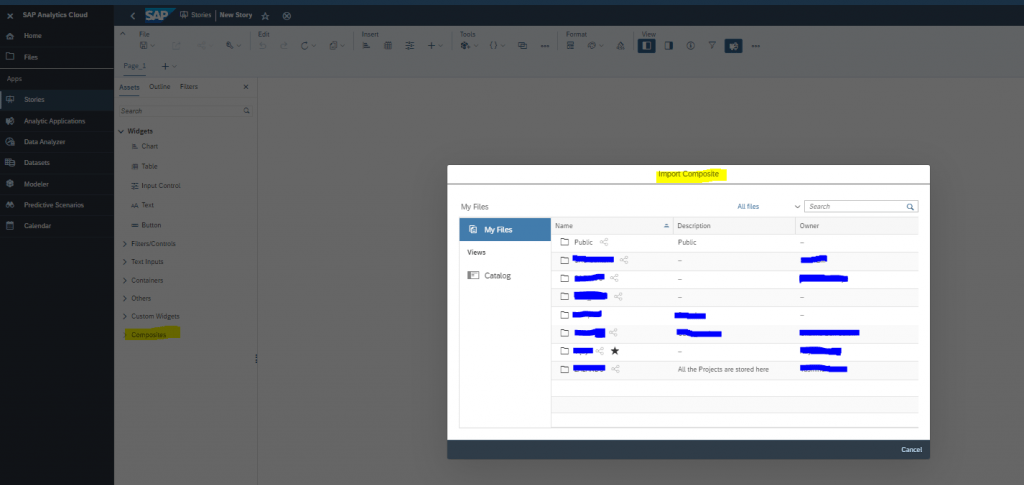This screenshot has height=485, width=1024.
Task: Toggle the left side panel view
Action: click(x=647, y=46)
